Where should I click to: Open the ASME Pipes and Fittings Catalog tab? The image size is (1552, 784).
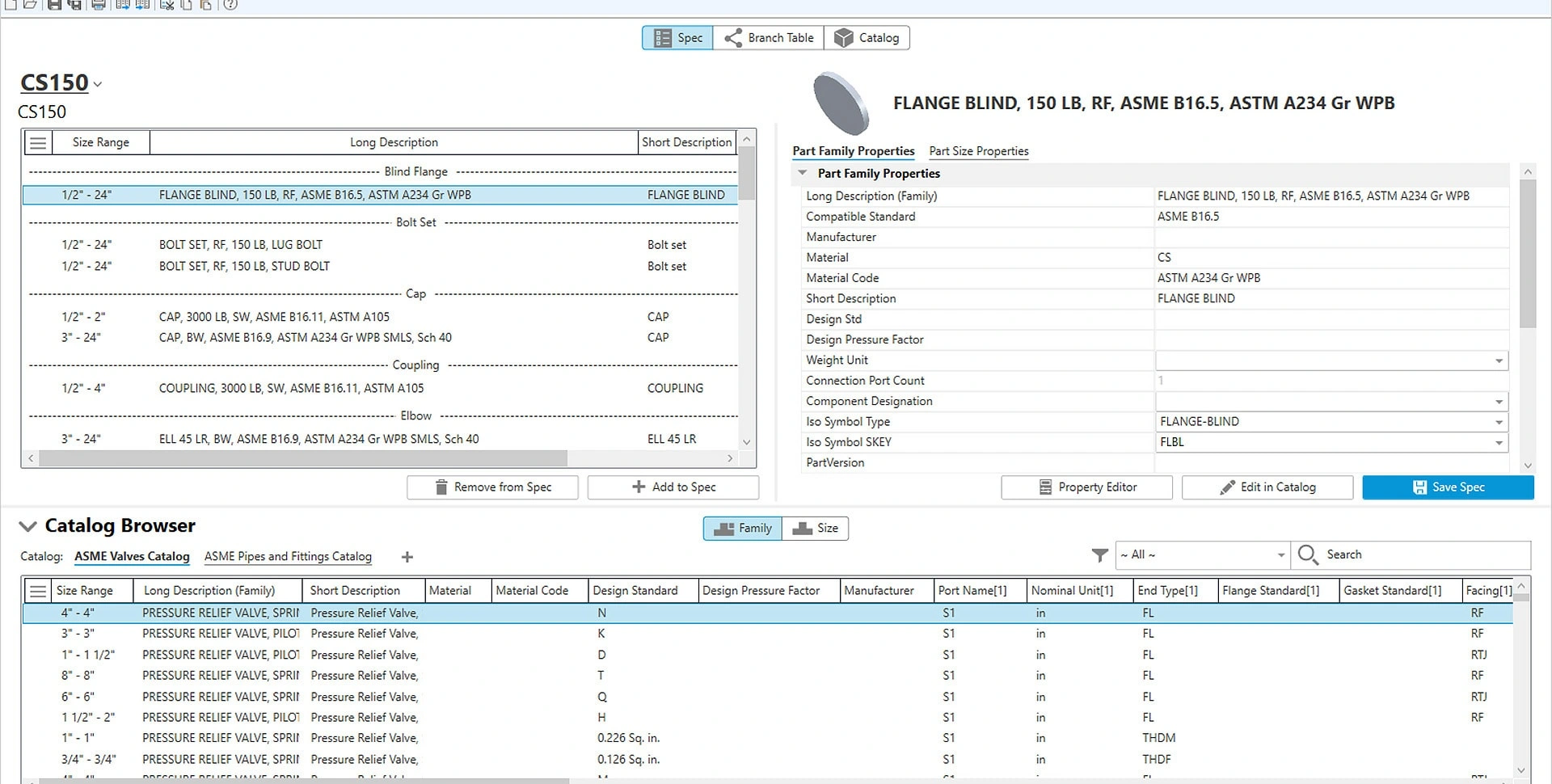[x=288, y=556]
